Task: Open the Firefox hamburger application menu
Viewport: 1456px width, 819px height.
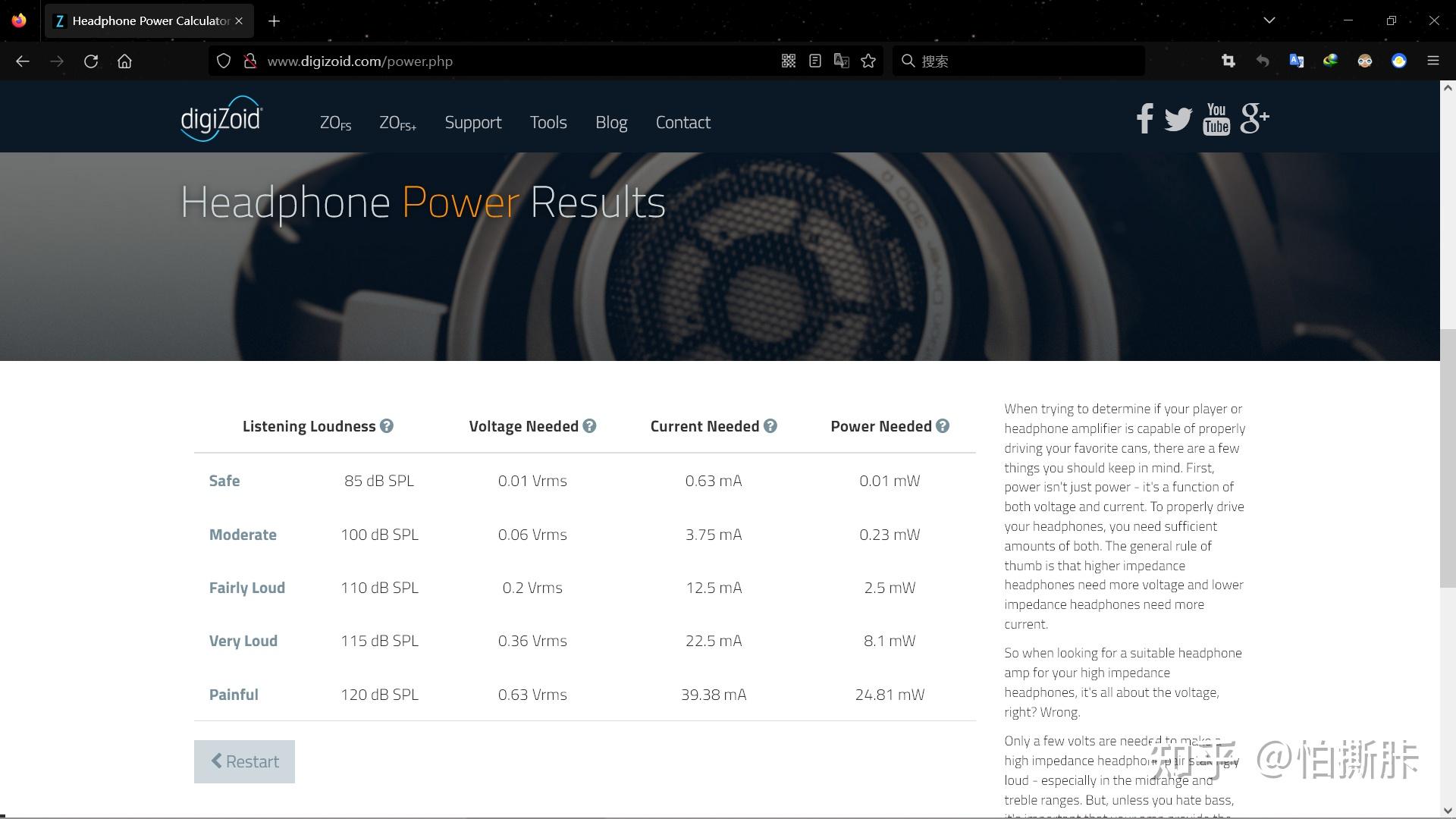Action: coord(1432,61)
